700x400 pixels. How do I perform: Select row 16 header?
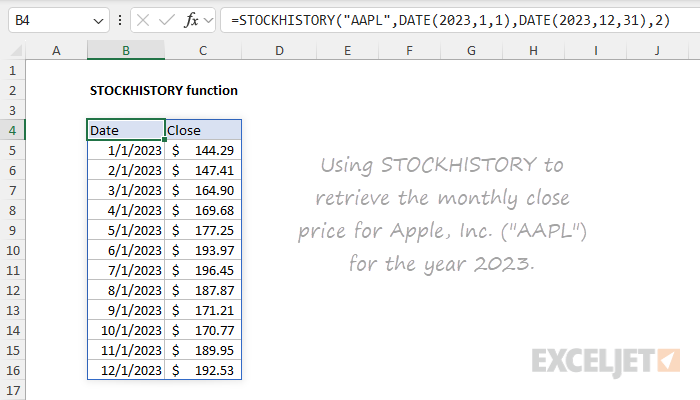pyautogui.click(x=12, y=371)
